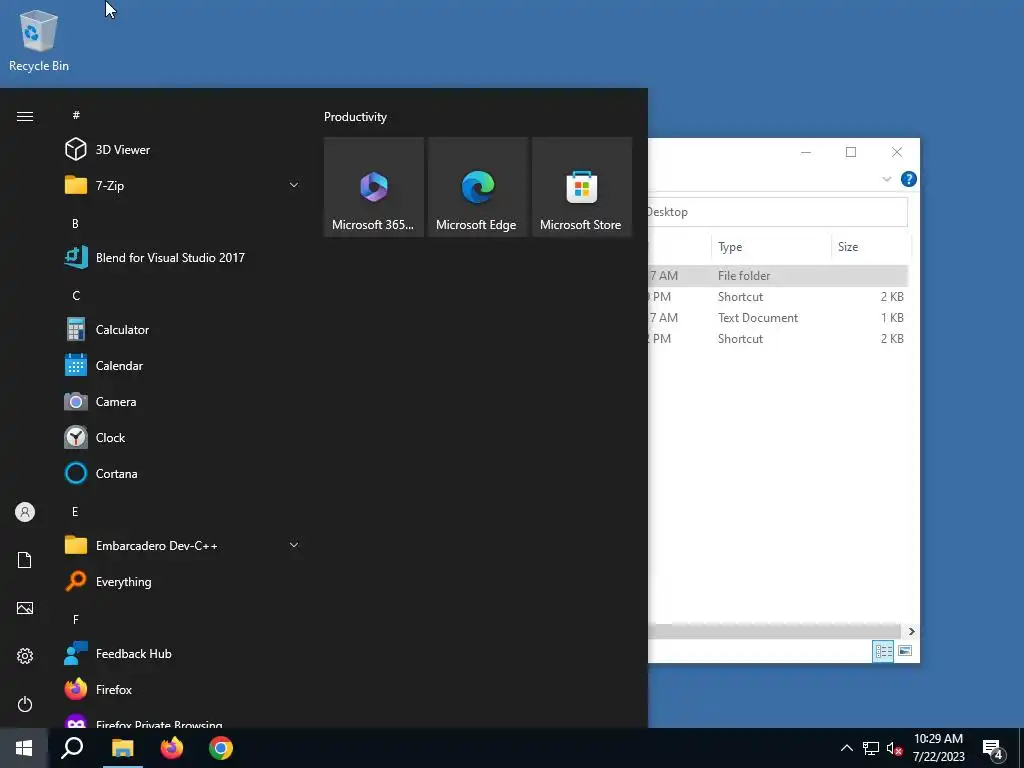
Task: Click the Windows Start button
Action: point(24,748)
